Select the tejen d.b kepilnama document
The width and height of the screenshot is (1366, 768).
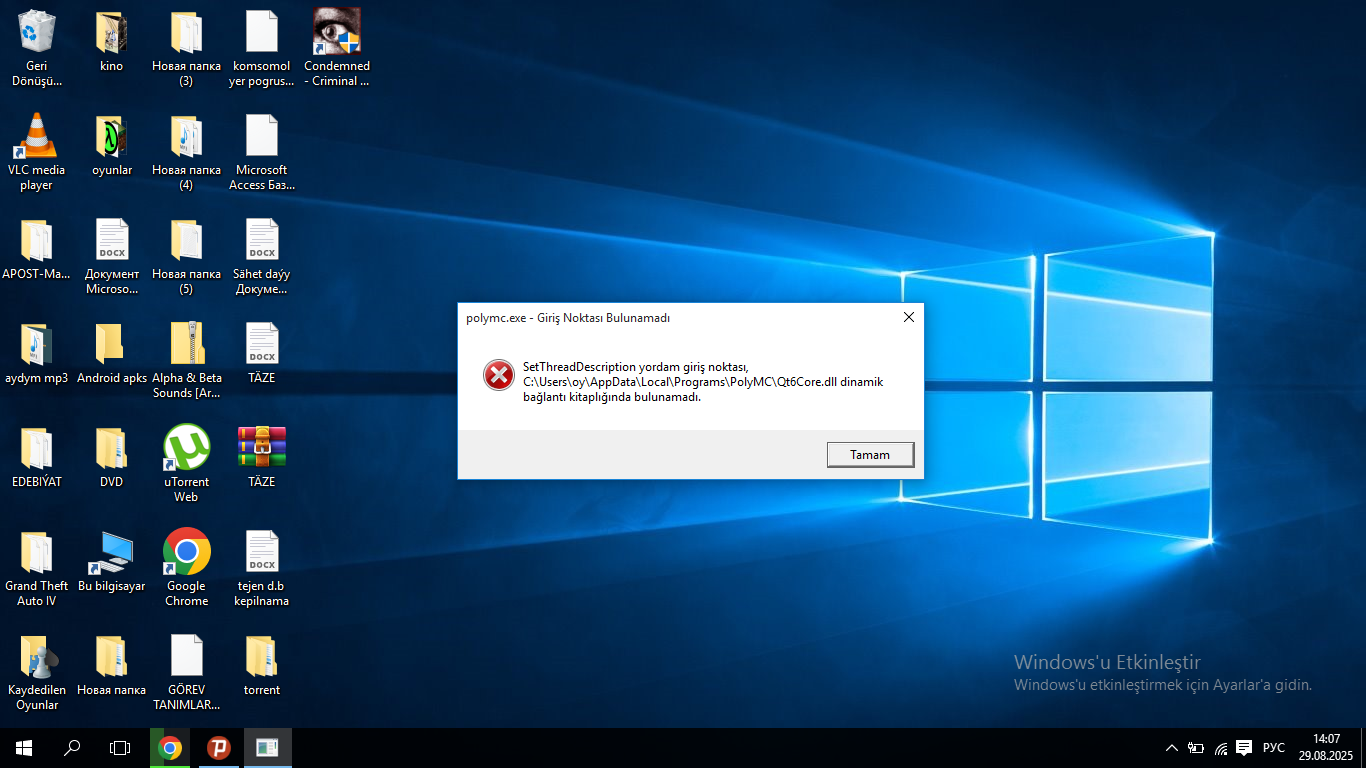pos(262,568)
